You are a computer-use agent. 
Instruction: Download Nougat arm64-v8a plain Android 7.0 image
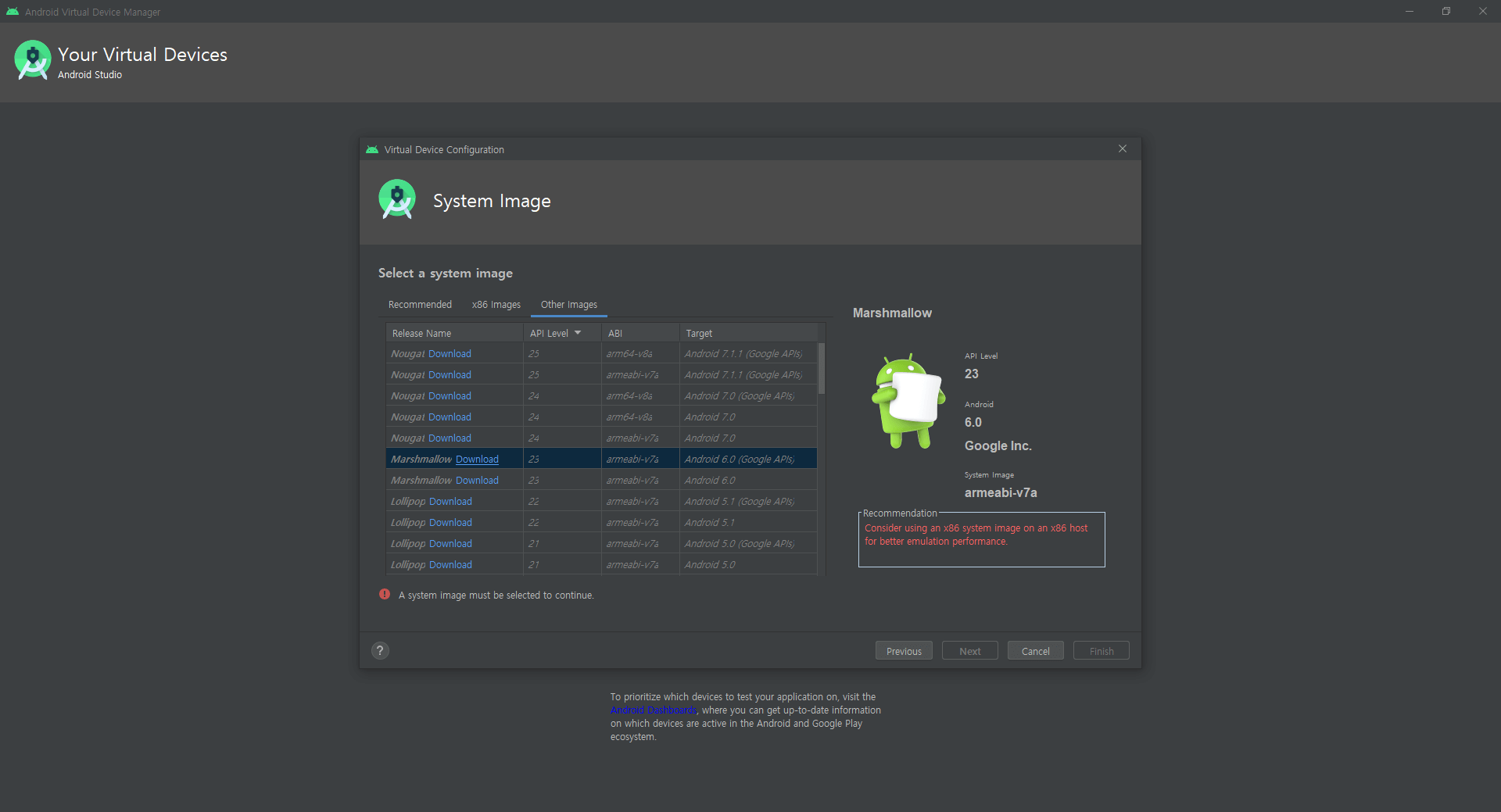[450, 417]
